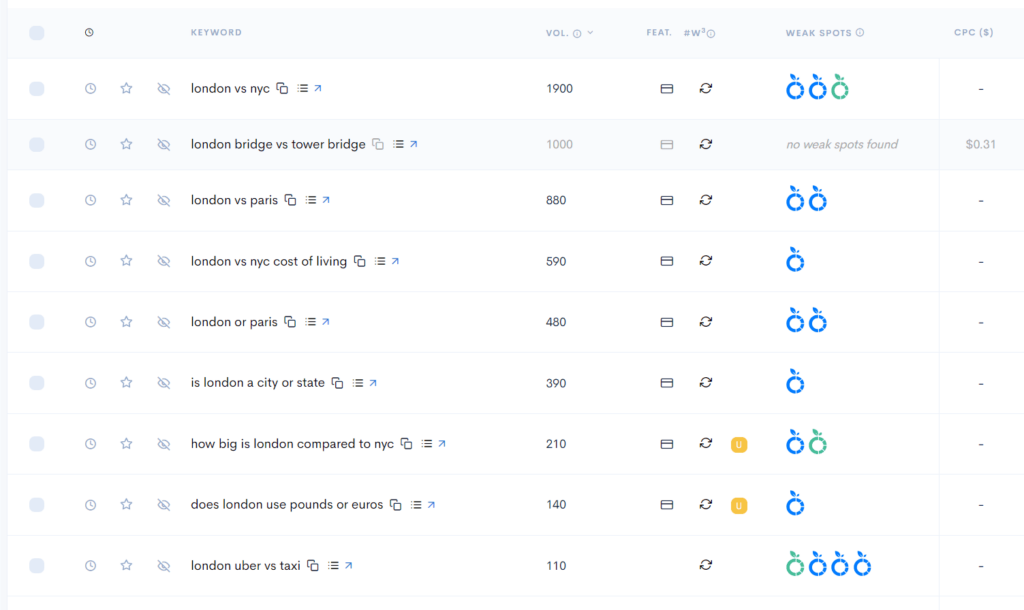The height and width of the screenshot is (610, 1024).
Task: Click the #W info icon in the header
Action: 710,32
